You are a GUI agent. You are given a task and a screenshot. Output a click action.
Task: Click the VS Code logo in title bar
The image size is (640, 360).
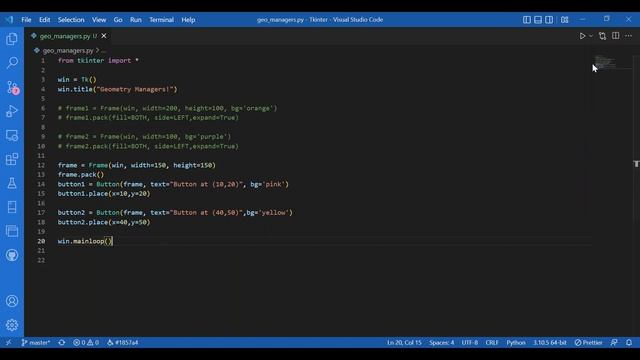9,20
